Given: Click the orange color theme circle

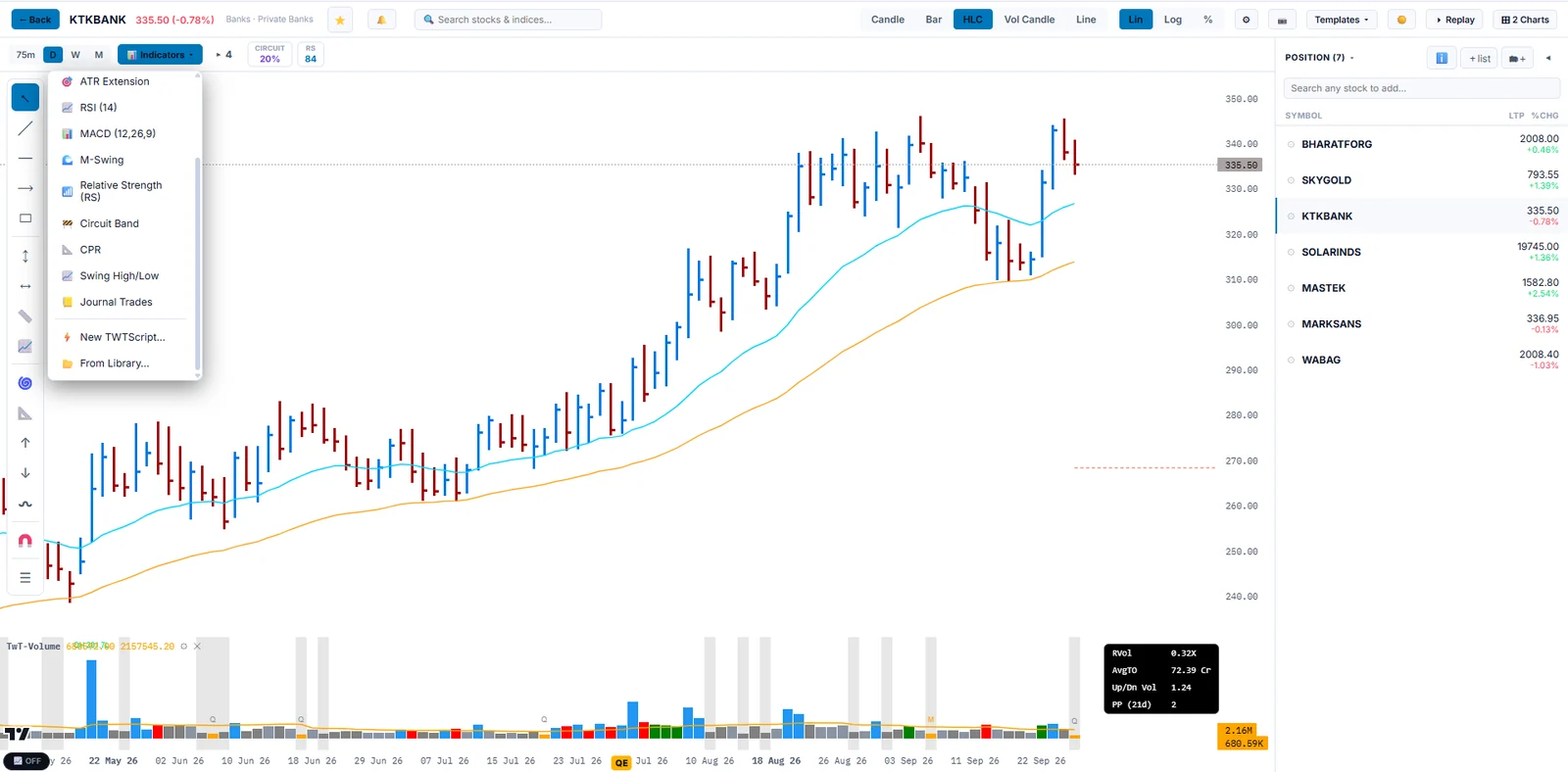Looking at the screenshot, I should point(1401,20).
